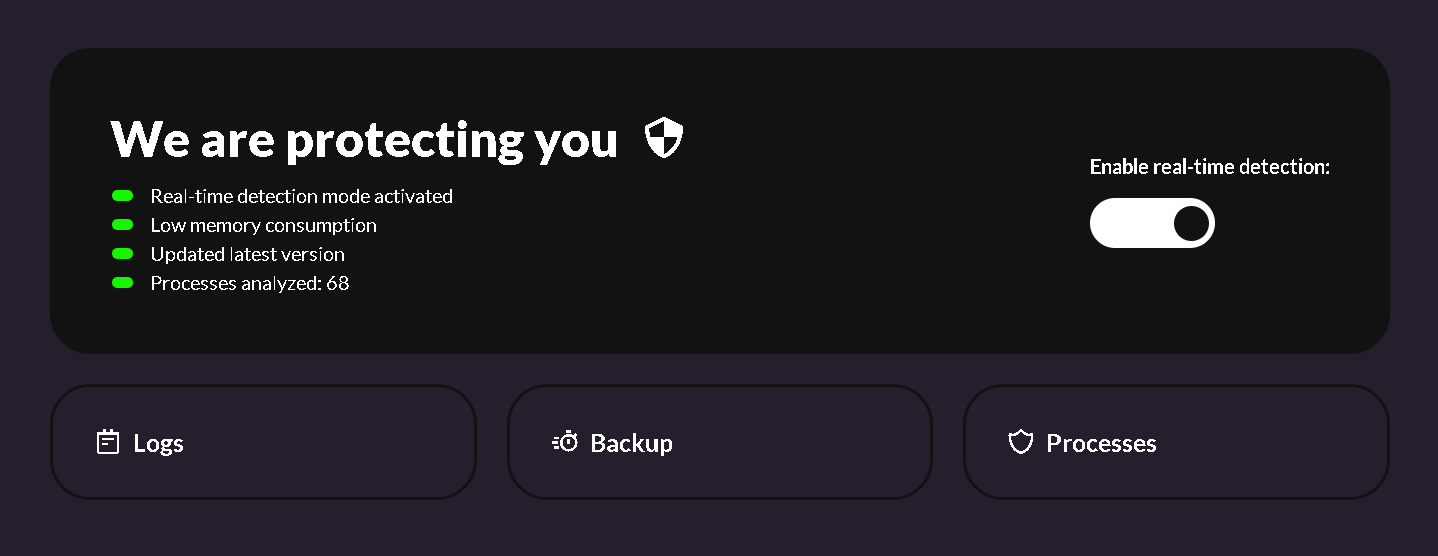Click the "We are protecting you" heading
The image size is (1438, 556).
pyautogui.click(x=364, y=139)
